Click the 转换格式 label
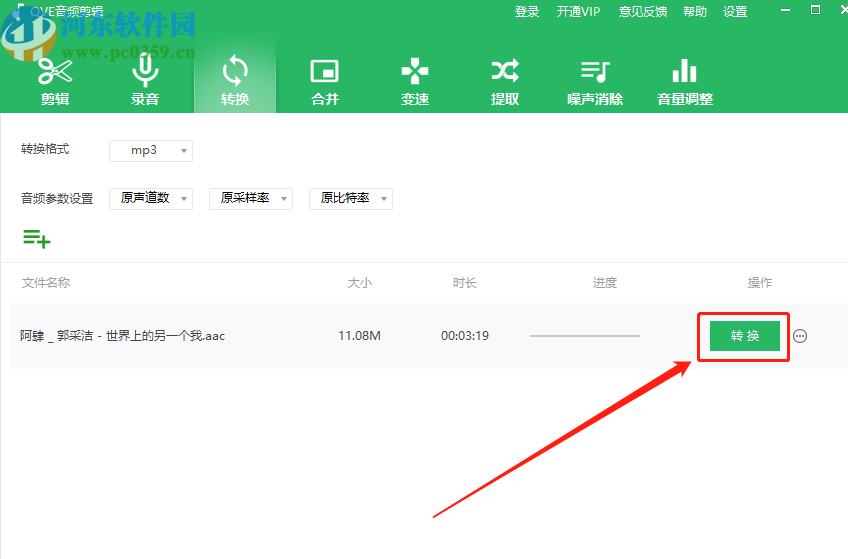Screen dimensions: 848x559 point(45,149)
